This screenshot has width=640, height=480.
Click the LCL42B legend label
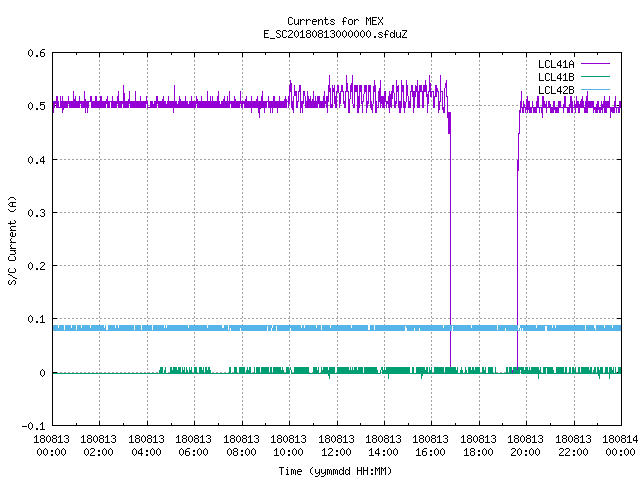point(556,90)
